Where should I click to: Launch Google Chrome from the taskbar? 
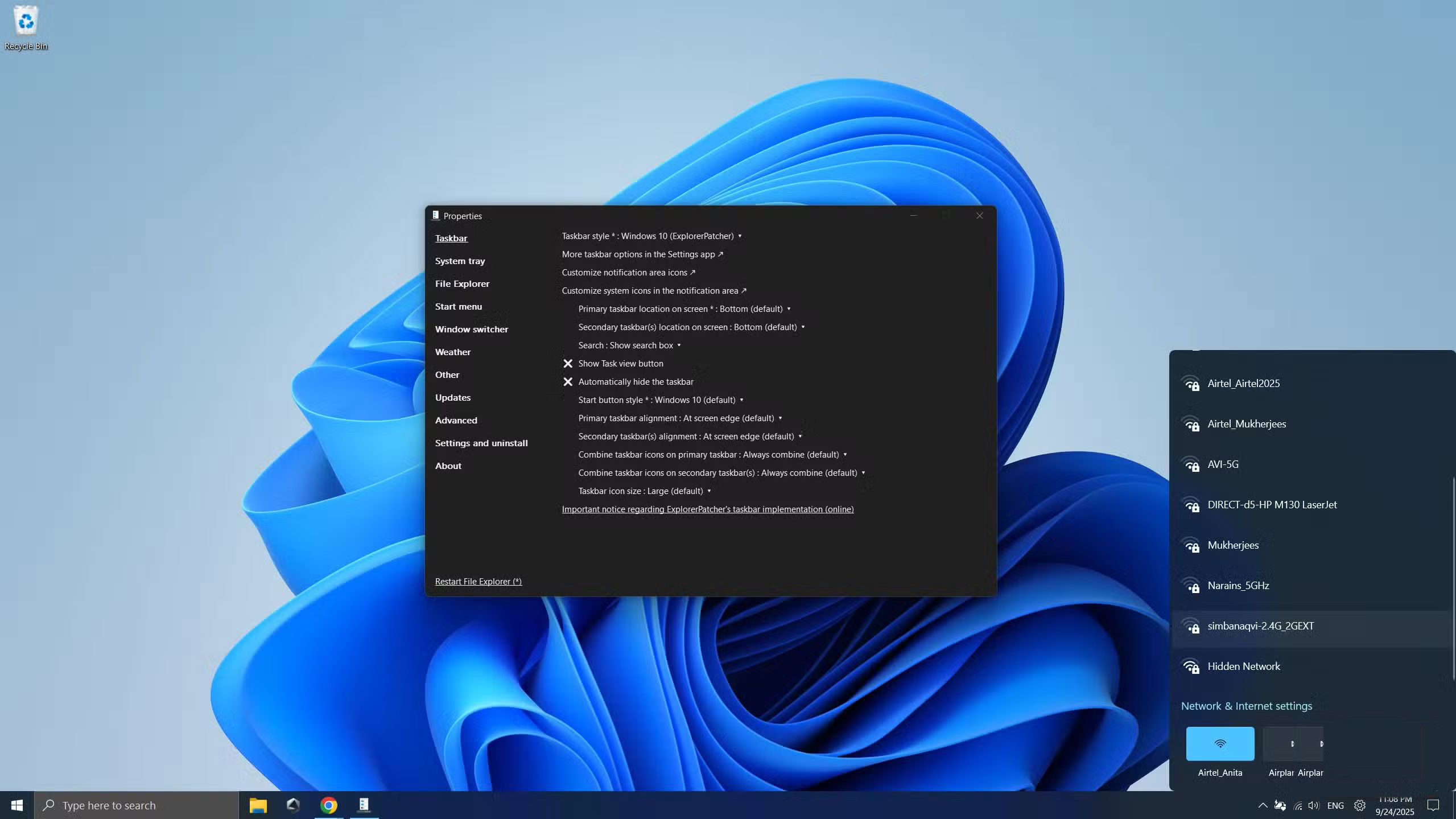pos(328,805)
